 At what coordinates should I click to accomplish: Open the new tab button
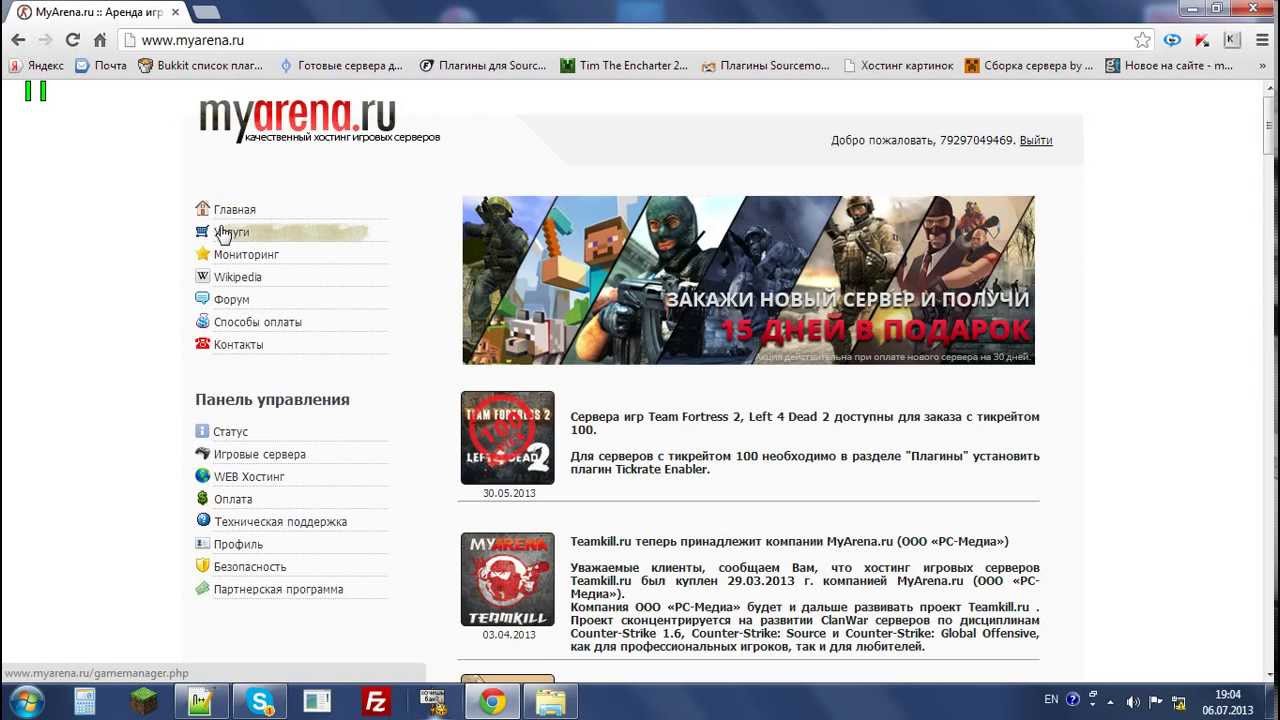pos(206,12)
